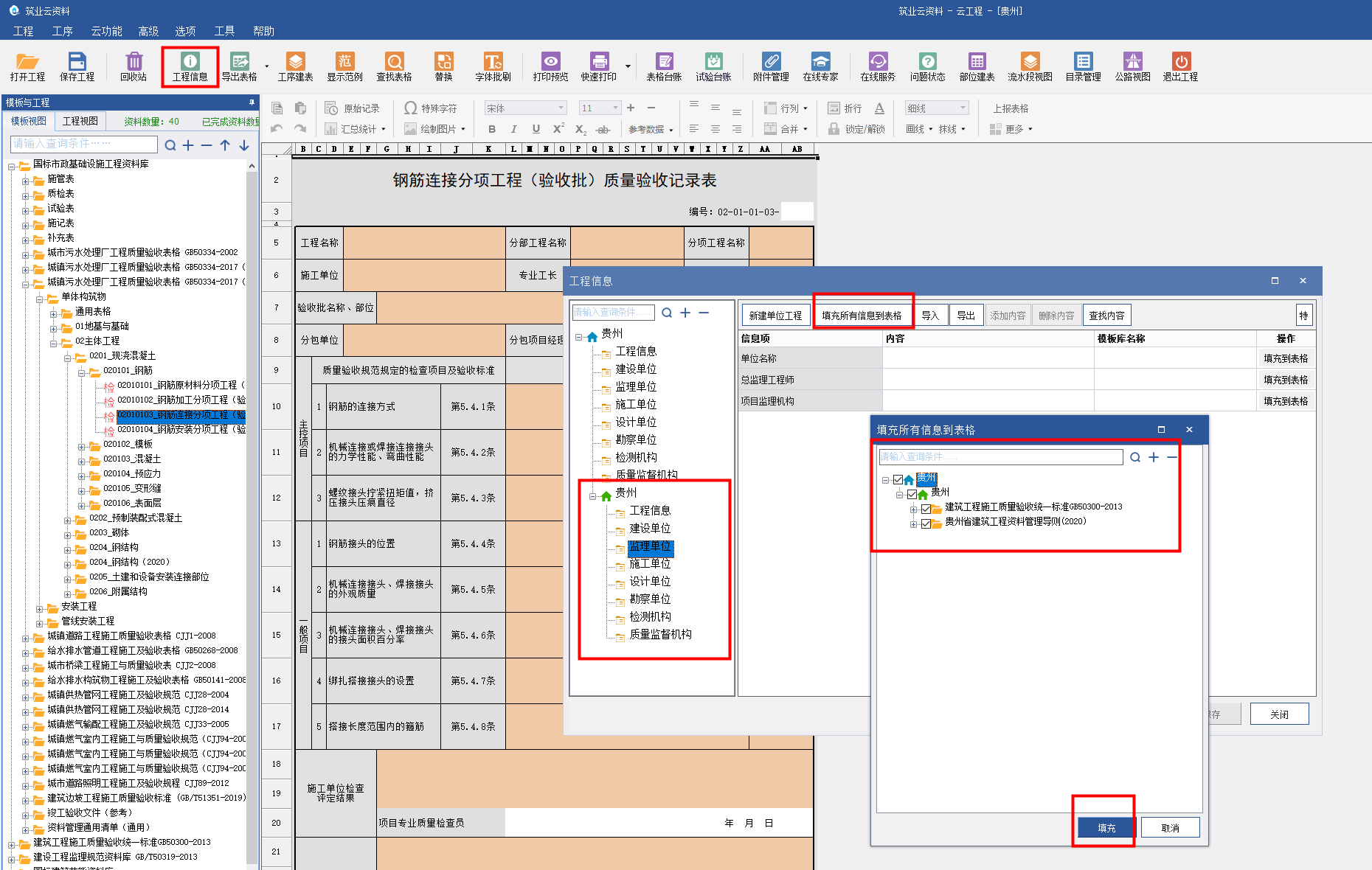Click 取消 in fill dialog
This screenshot has height=870, width=1372.
pos(1170,828)
